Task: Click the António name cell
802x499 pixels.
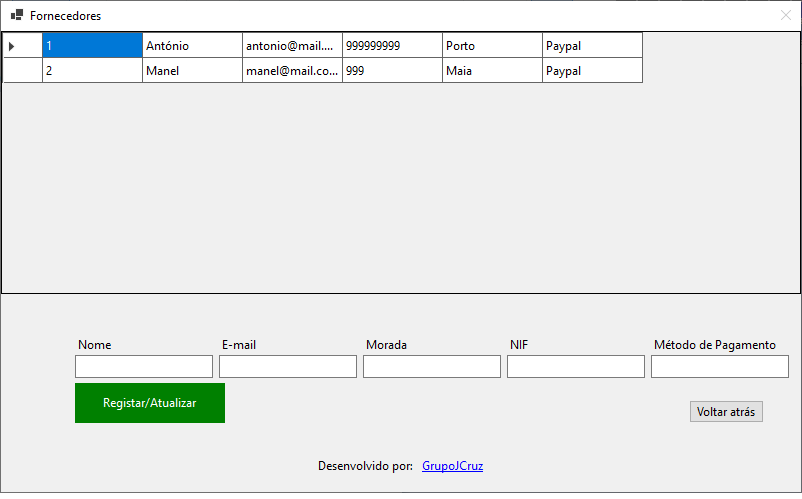Action: click(192, 46)
